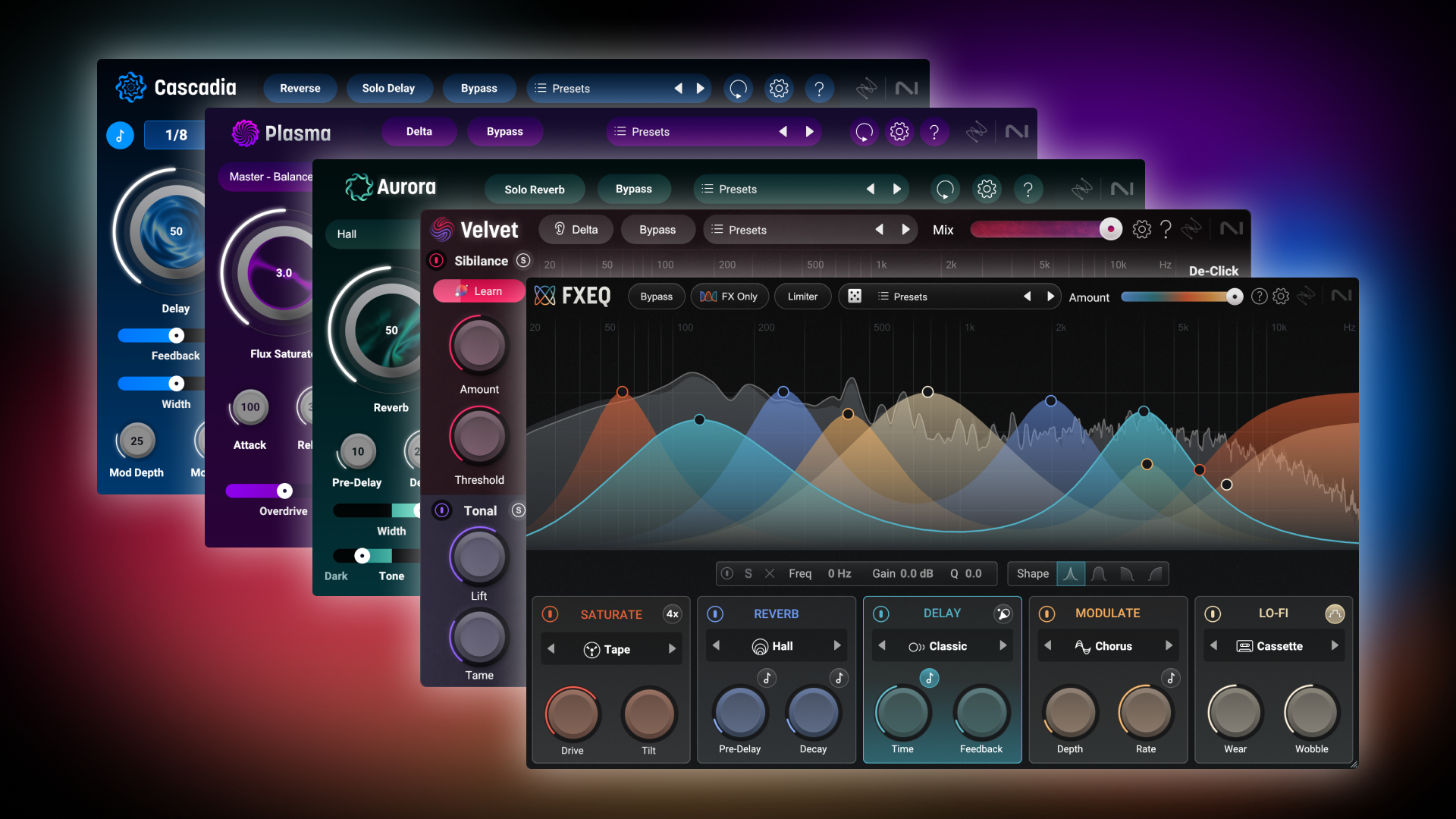Select next Saturate type after Tape
1456x819 pixels.
(x=672, y=649)
